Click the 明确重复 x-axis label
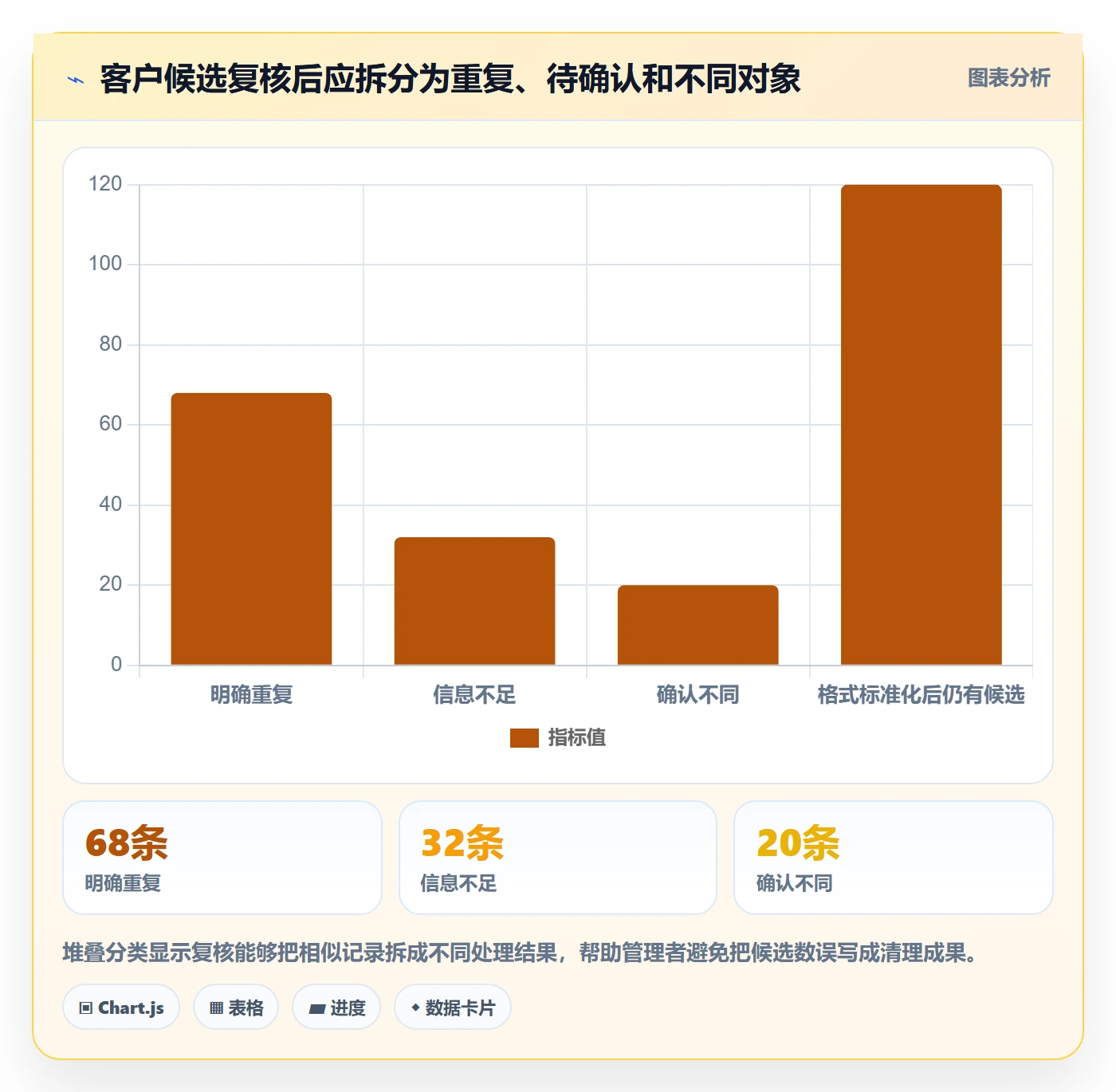Screen dimensions: 1116x1092 (251, 695)
